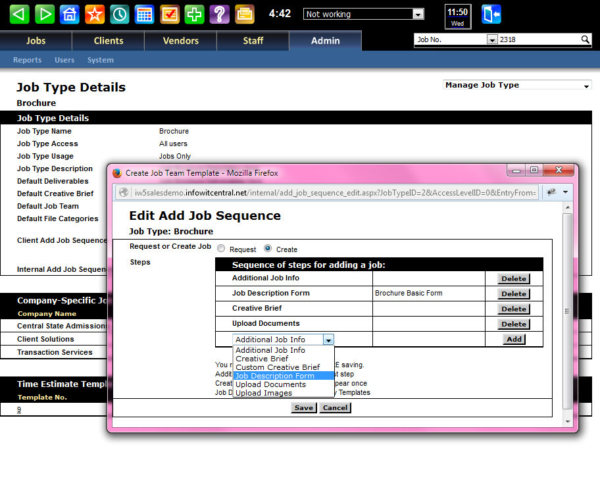Open the orange star favorites icon

(x=95, y=15)
